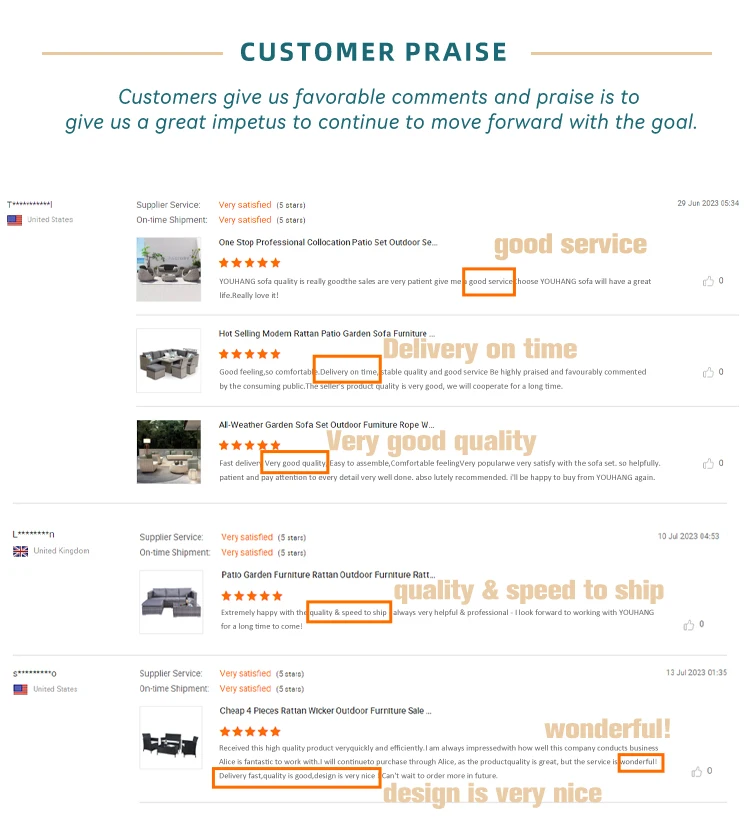
Task: Click star rating on Patio Garden Furniture review
Action: (252, 595)
